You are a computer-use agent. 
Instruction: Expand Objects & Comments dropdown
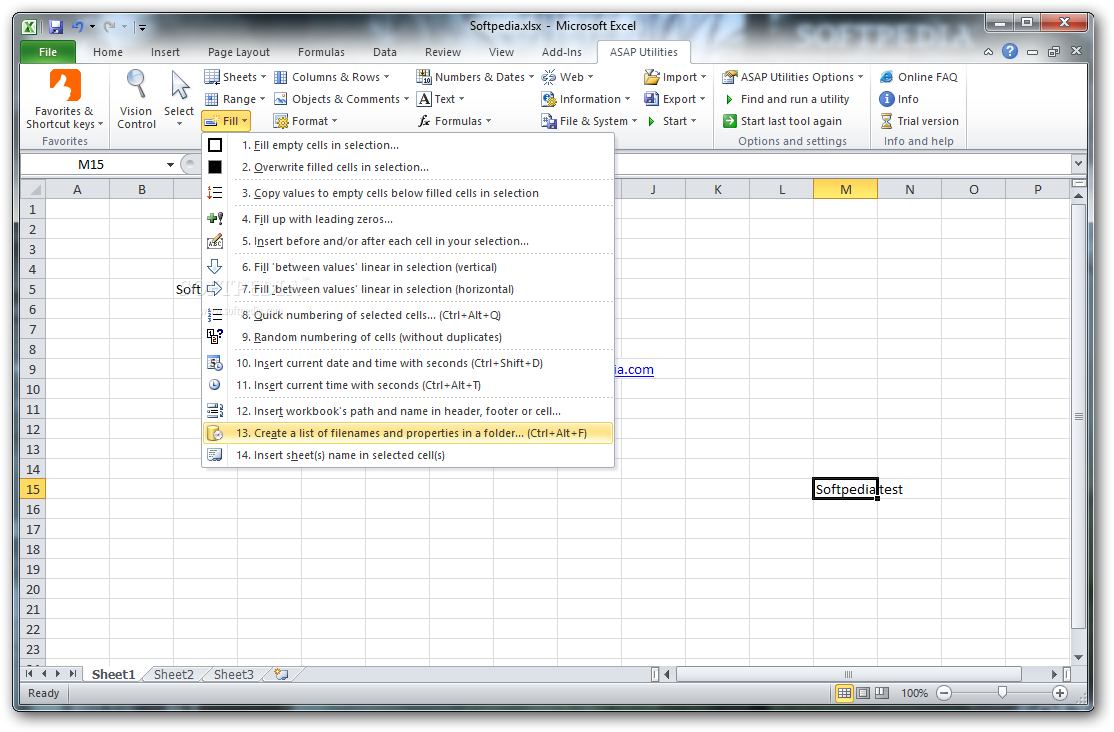342,99
